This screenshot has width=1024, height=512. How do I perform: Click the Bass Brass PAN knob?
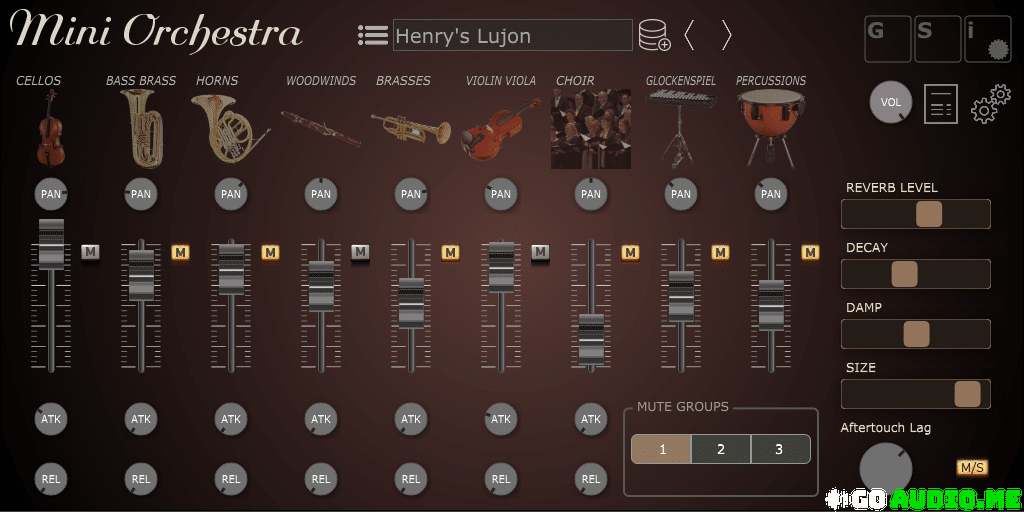[x=141, y=194]
